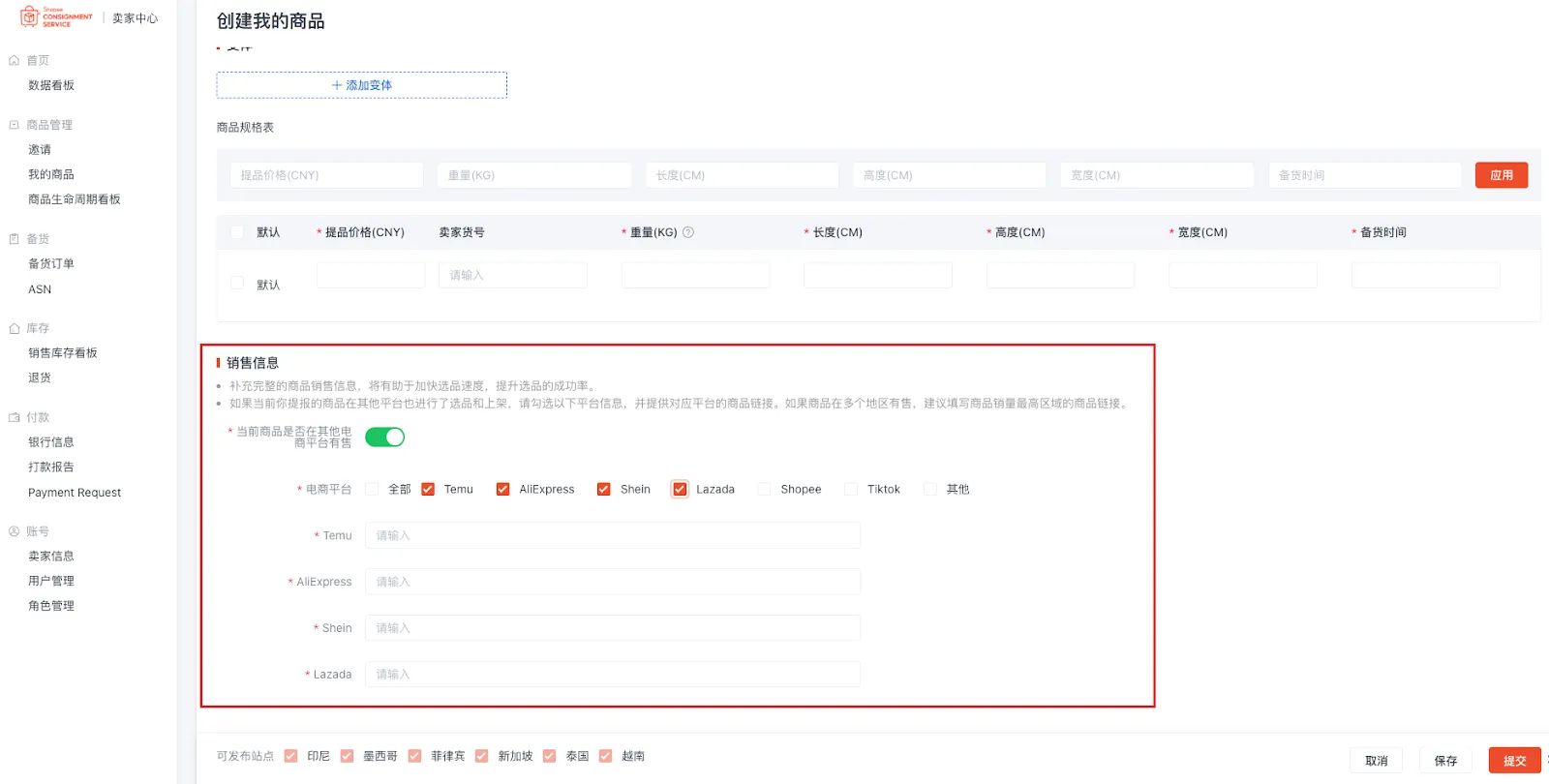The width and height of the screenshot is (1549, 784).
Task: Open 角色管理 in the sidebar
Action: coord(51,606)
